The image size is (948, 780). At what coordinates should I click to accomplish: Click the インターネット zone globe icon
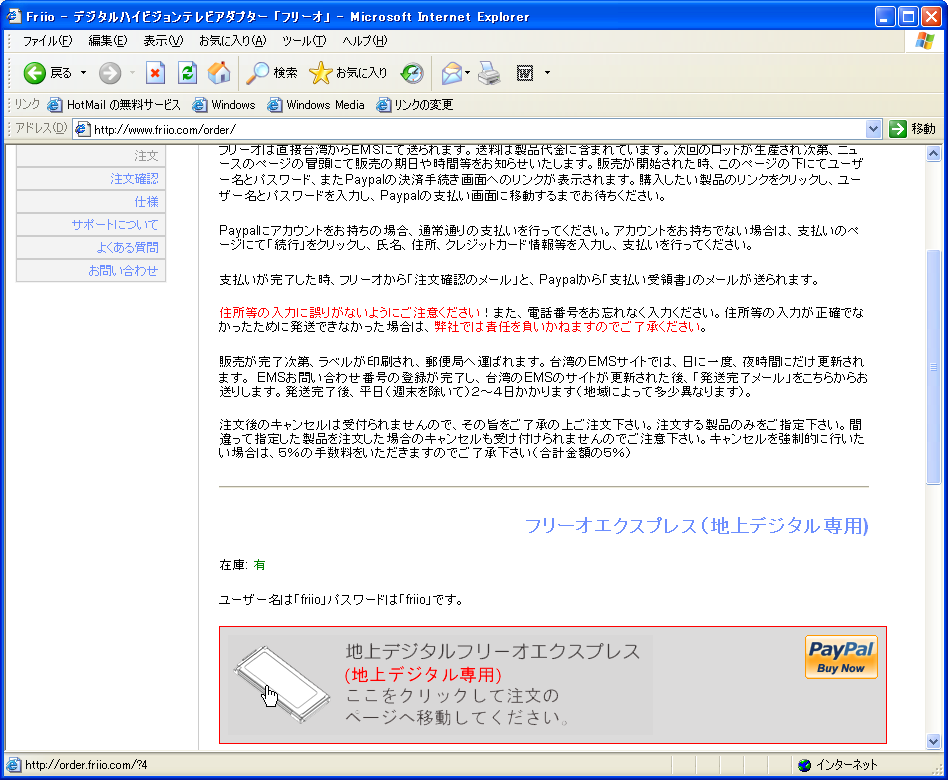pyautogui.click(x=804, y=765)
